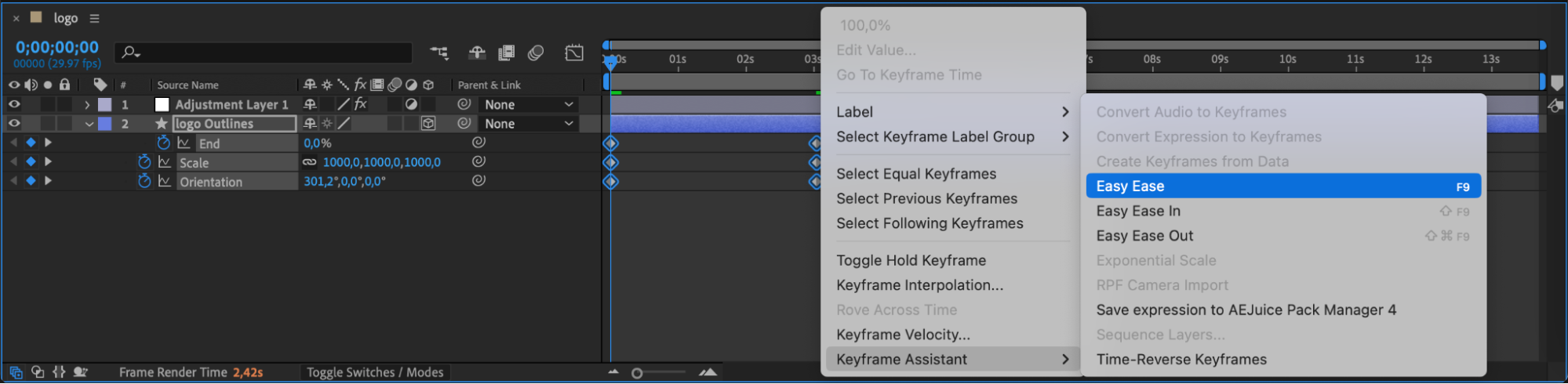This screenshot has height=384, width=1568.
Task: Toggle visibility of logo Outlines layer
Action: tap(14, 123)
